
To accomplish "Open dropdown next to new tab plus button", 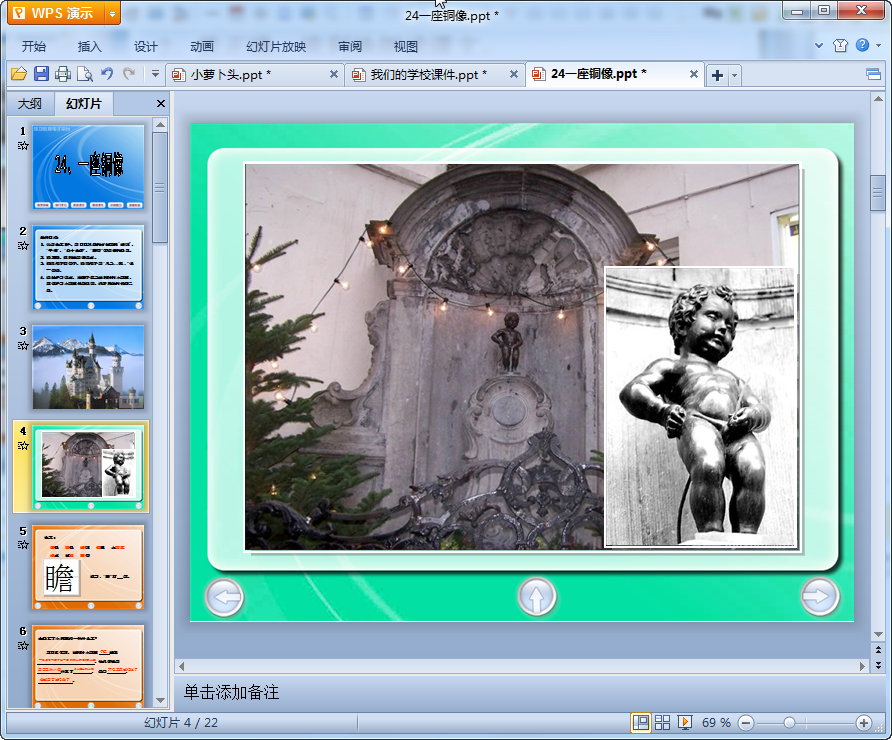I will (x=735, y=75).
